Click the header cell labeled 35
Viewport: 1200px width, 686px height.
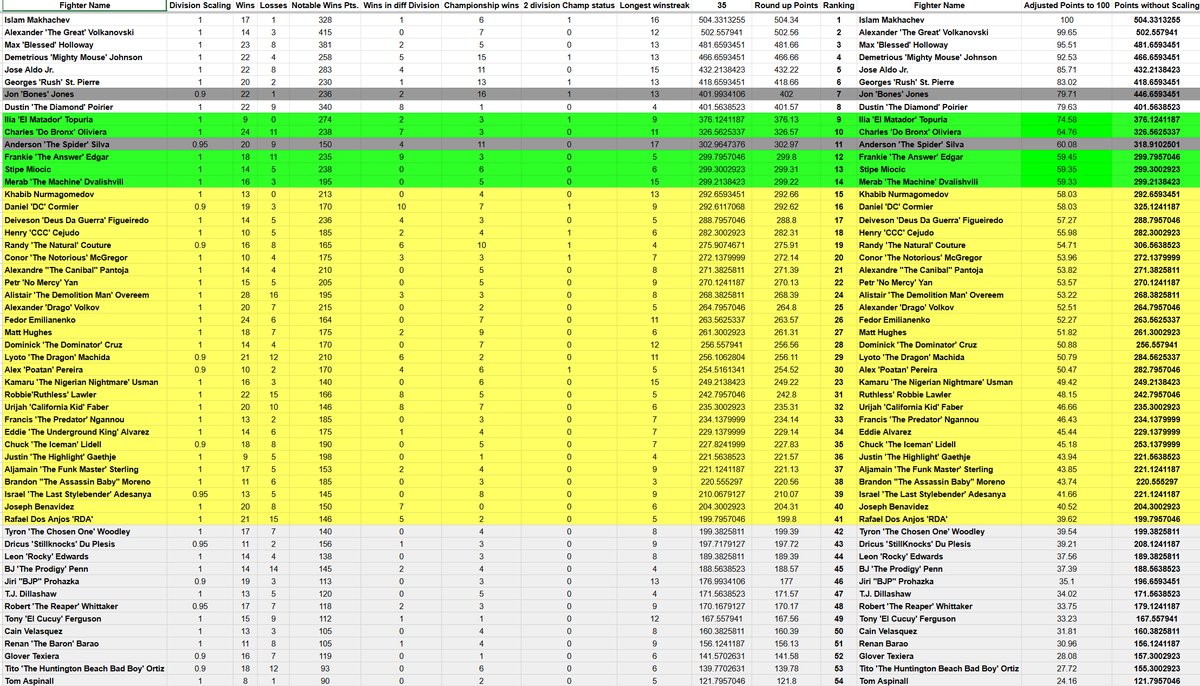[x=721, y=6]
